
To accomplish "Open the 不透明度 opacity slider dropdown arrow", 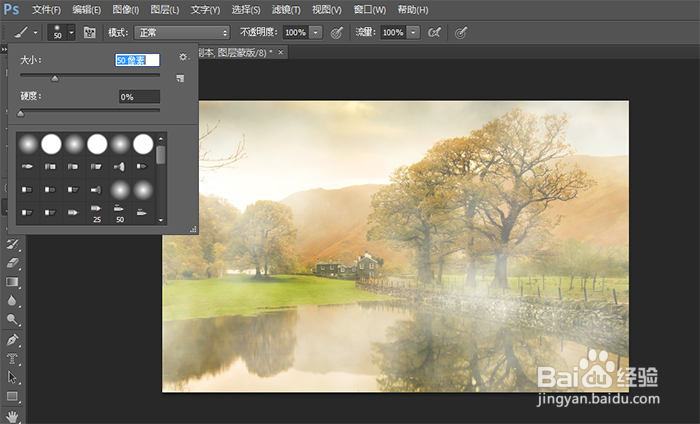I will click(316, 32).
